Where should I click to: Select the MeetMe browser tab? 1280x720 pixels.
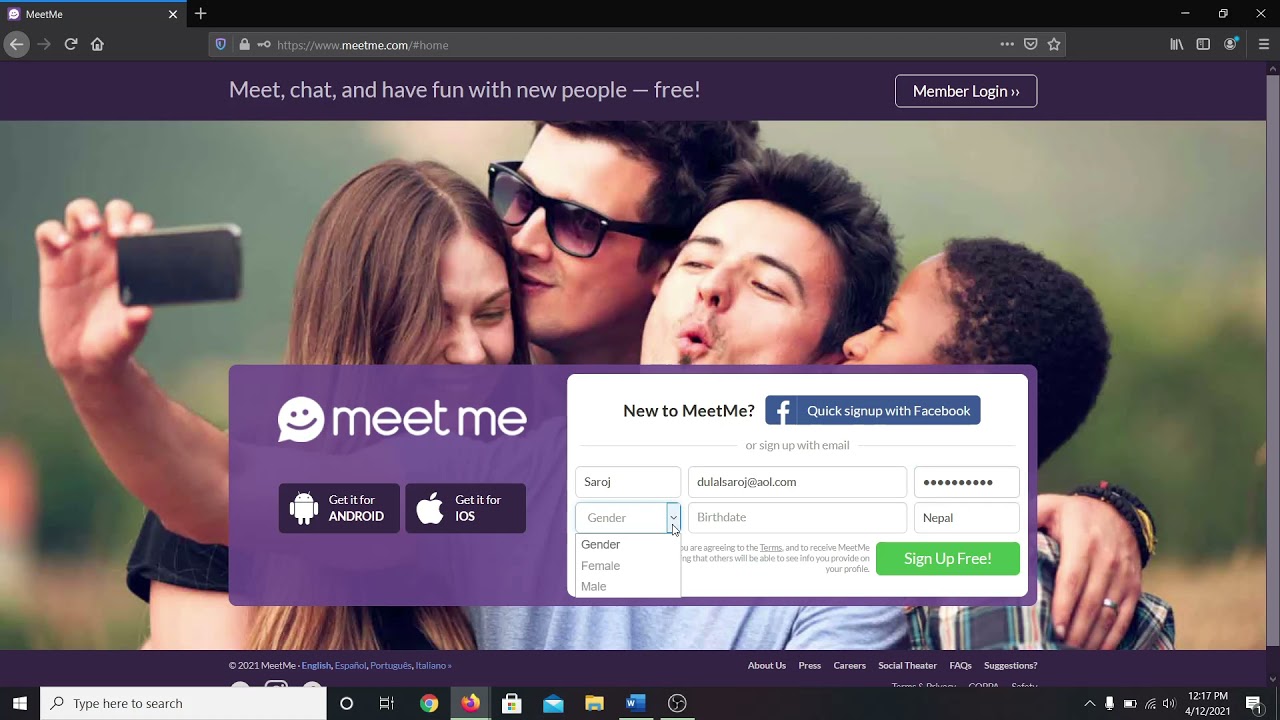click(92, 14)
